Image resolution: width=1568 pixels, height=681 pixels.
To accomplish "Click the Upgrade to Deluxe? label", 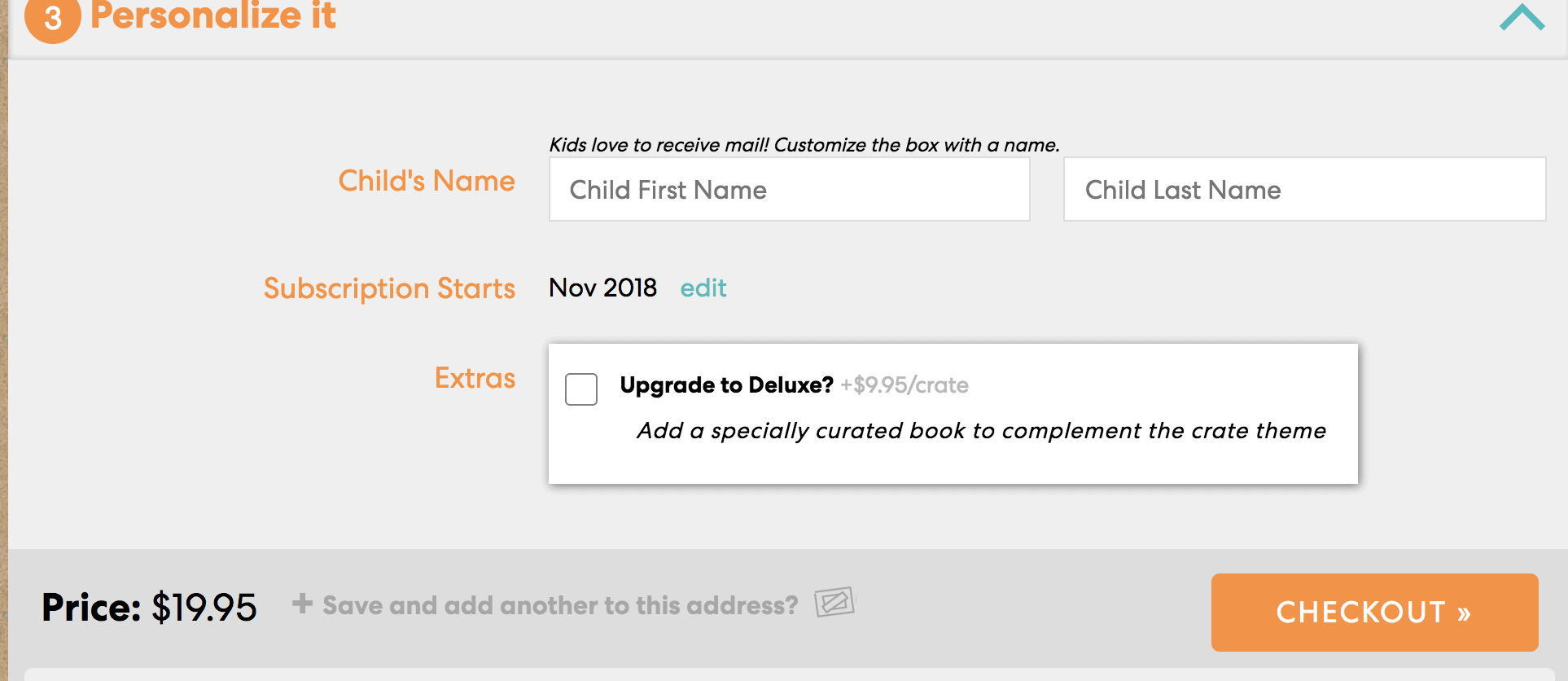I will pyautogui.click(x=726, y=384).
